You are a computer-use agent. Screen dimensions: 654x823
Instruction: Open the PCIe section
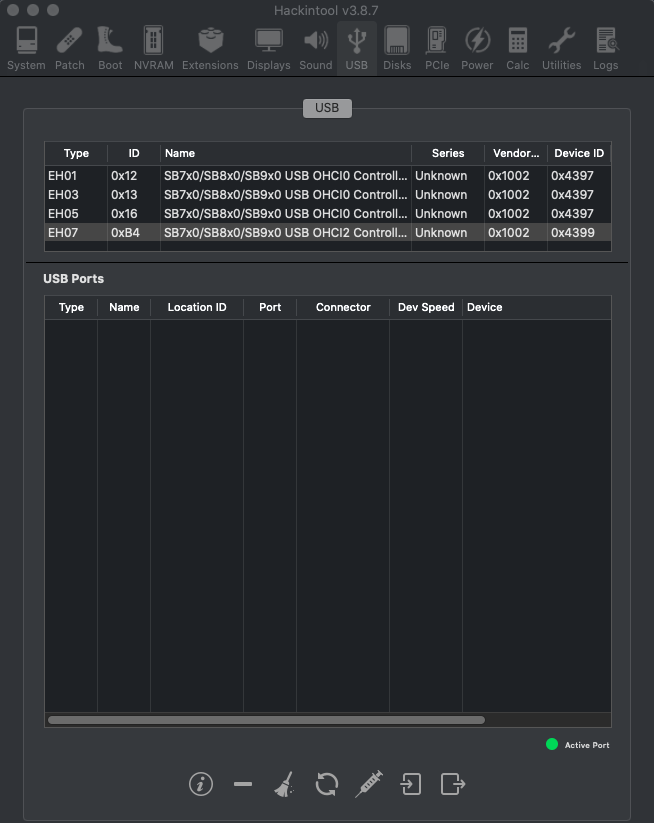click(x=437, y=48)
